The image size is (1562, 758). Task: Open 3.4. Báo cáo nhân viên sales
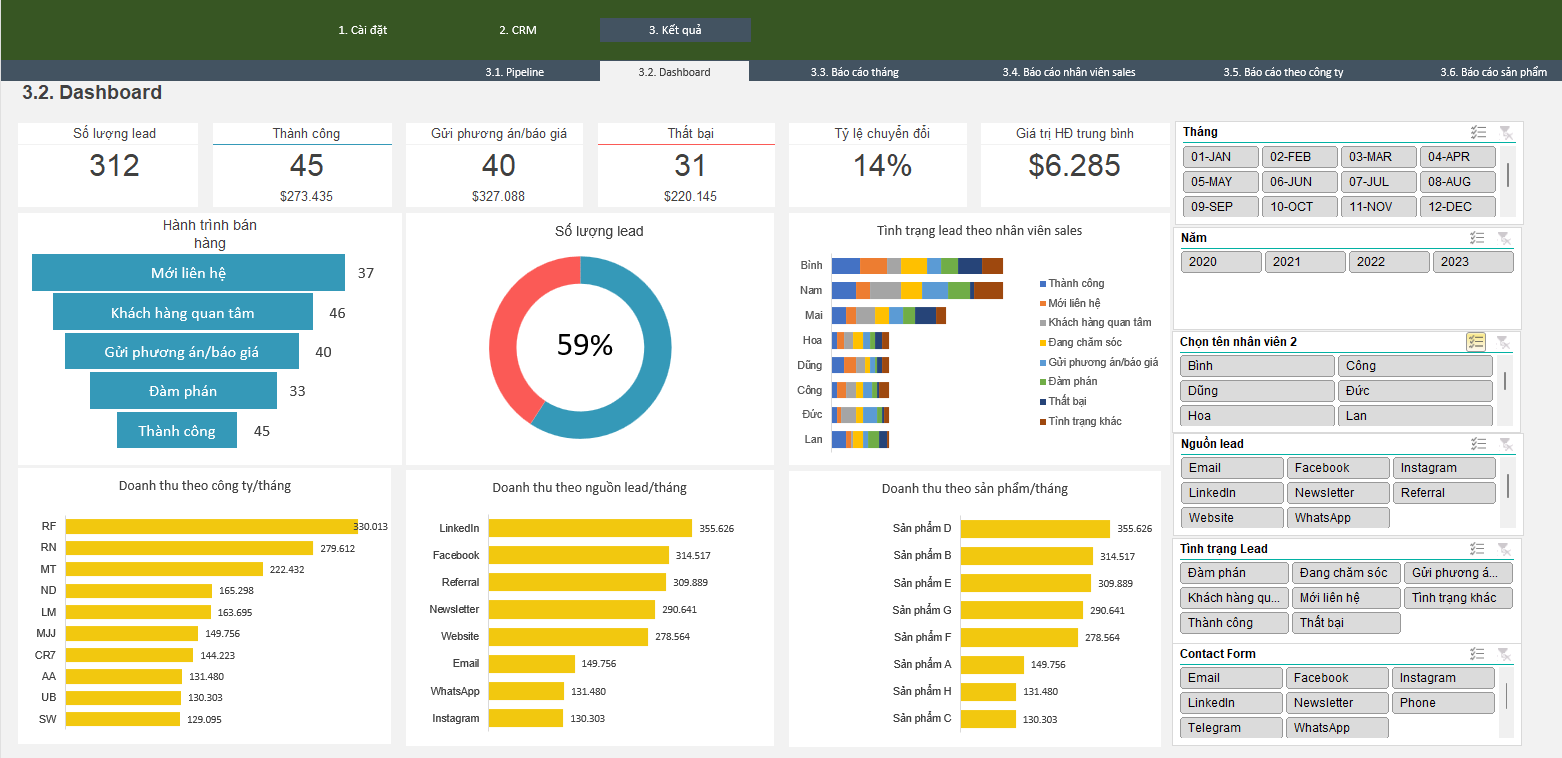pyautogui.click(x=1069, y=72)
